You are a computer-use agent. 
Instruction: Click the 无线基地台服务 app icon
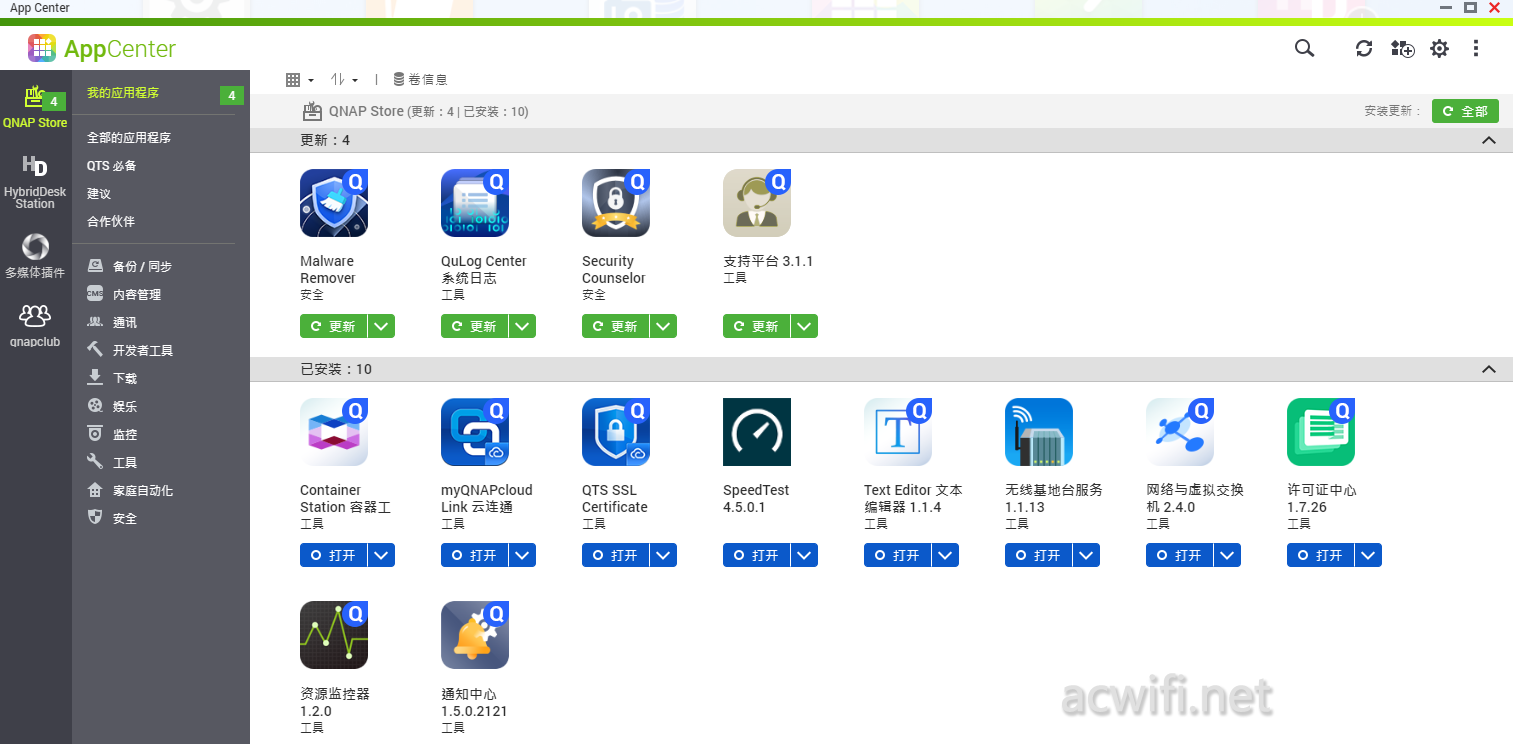[1039, 432]
